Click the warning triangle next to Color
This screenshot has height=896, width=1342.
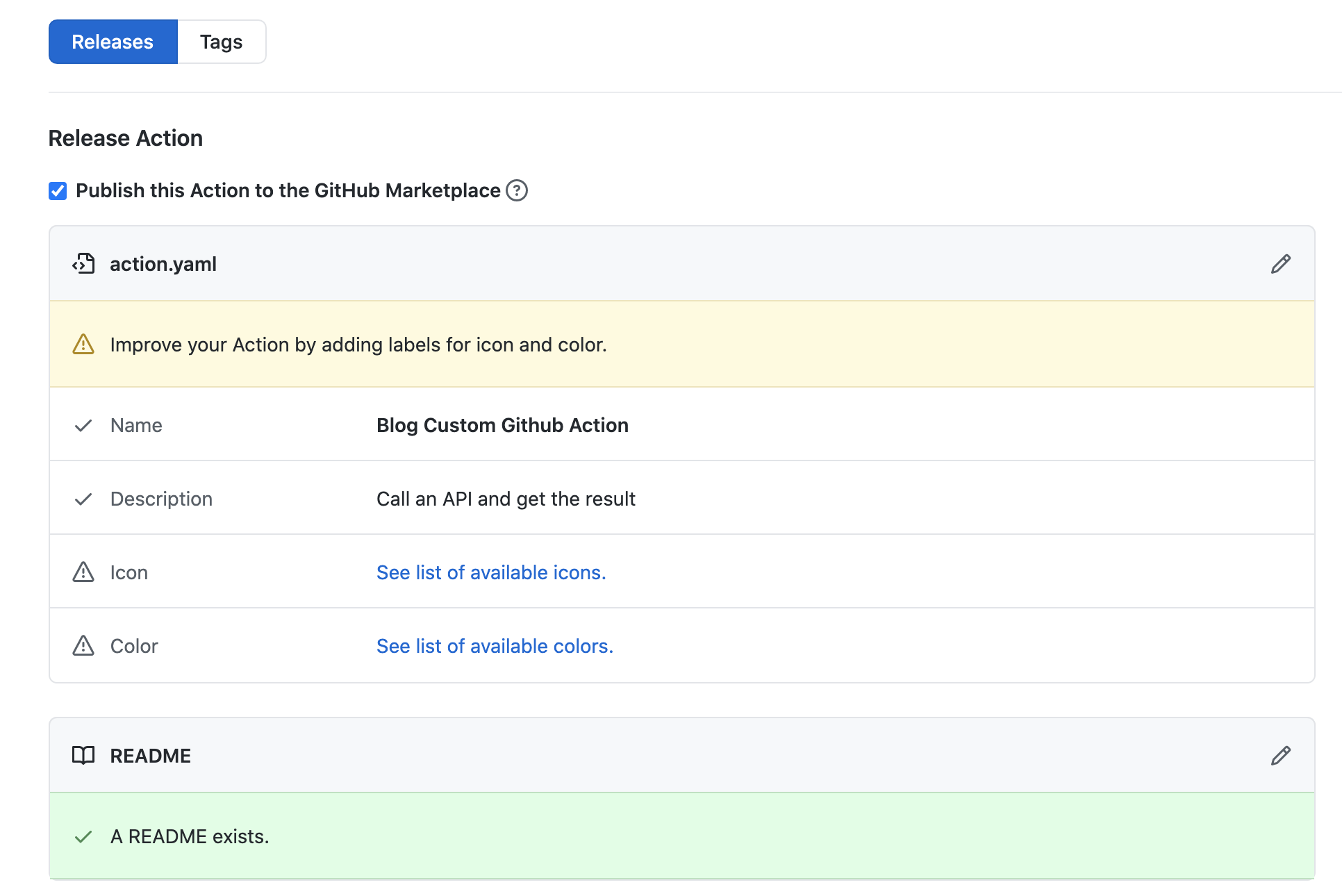(x=83, y=645)
